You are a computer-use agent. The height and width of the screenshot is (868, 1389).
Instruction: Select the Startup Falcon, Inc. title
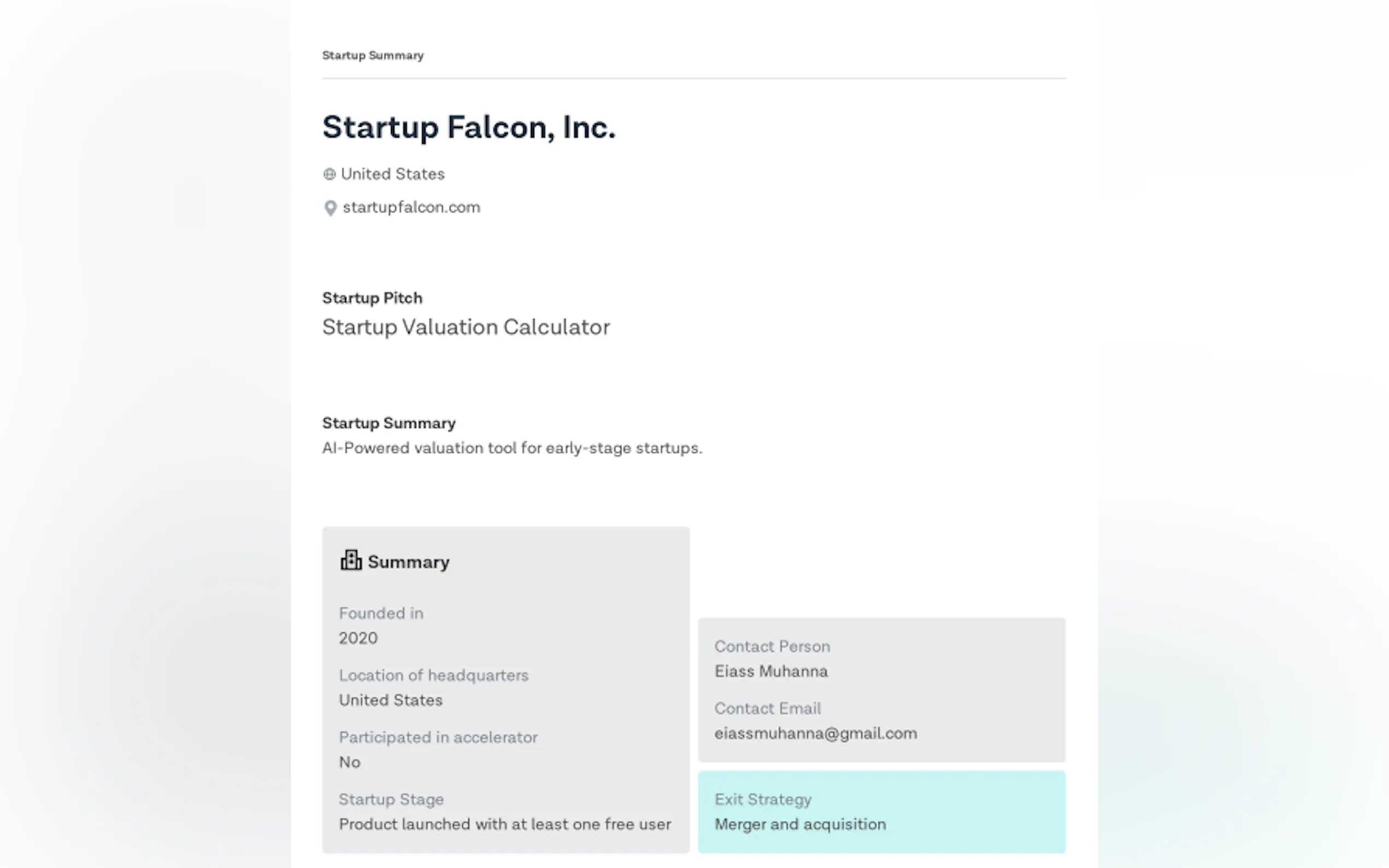click(469, 127)
